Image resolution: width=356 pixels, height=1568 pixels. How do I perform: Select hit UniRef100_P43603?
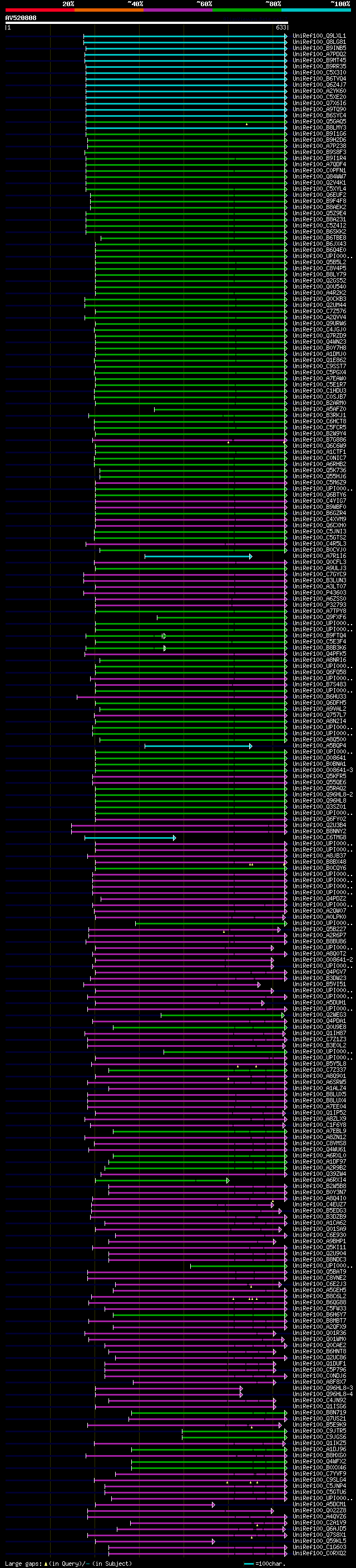[x=319, y=592]
